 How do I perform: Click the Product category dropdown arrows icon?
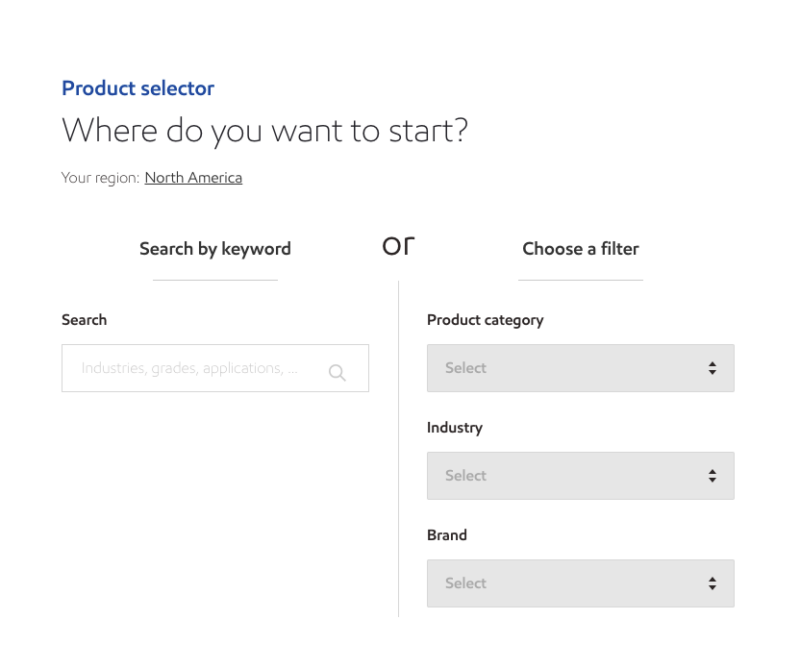712,368
